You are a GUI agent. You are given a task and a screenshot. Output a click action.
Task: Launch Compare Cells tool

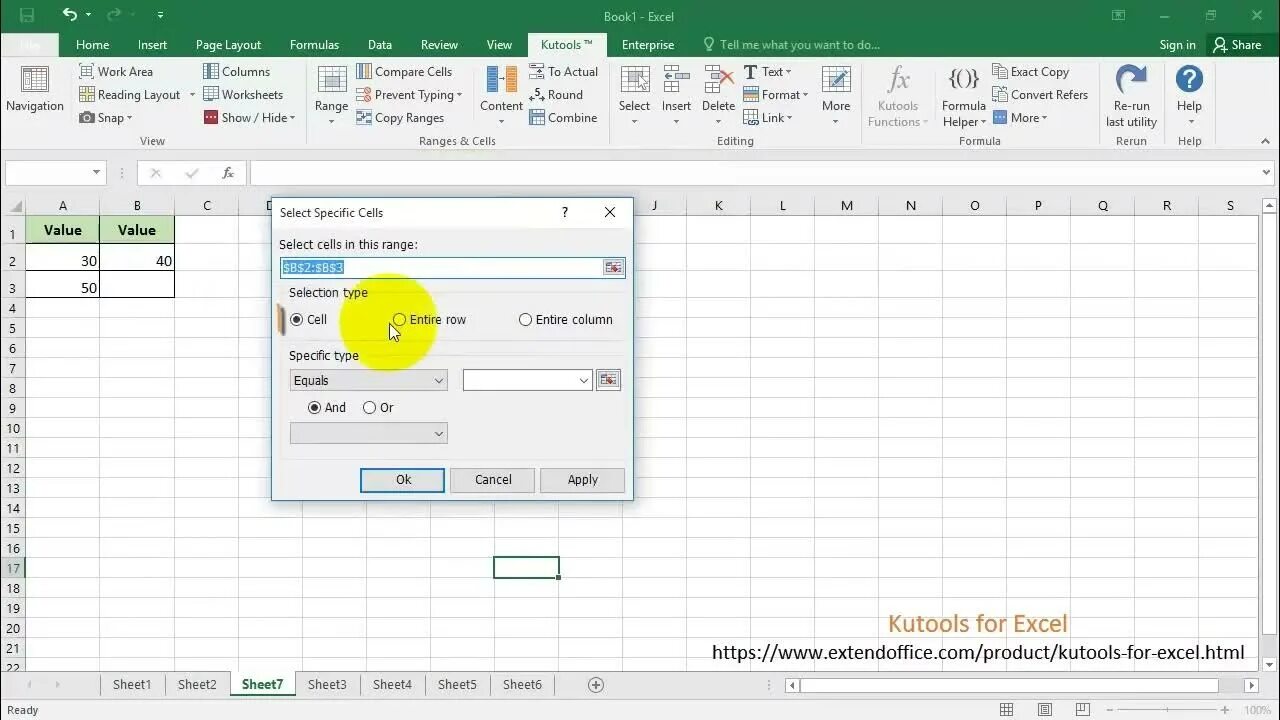[x=404, y=72]
